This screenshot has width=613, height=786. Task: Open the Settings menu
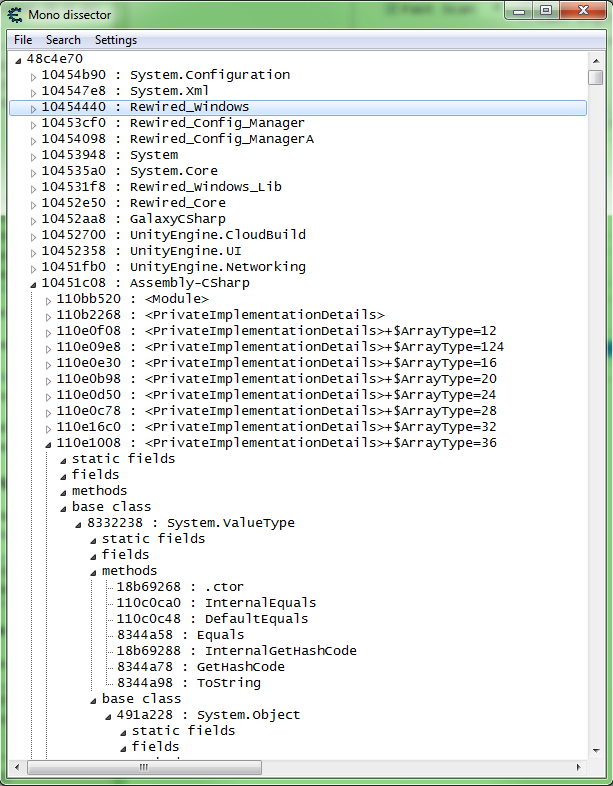116,40
